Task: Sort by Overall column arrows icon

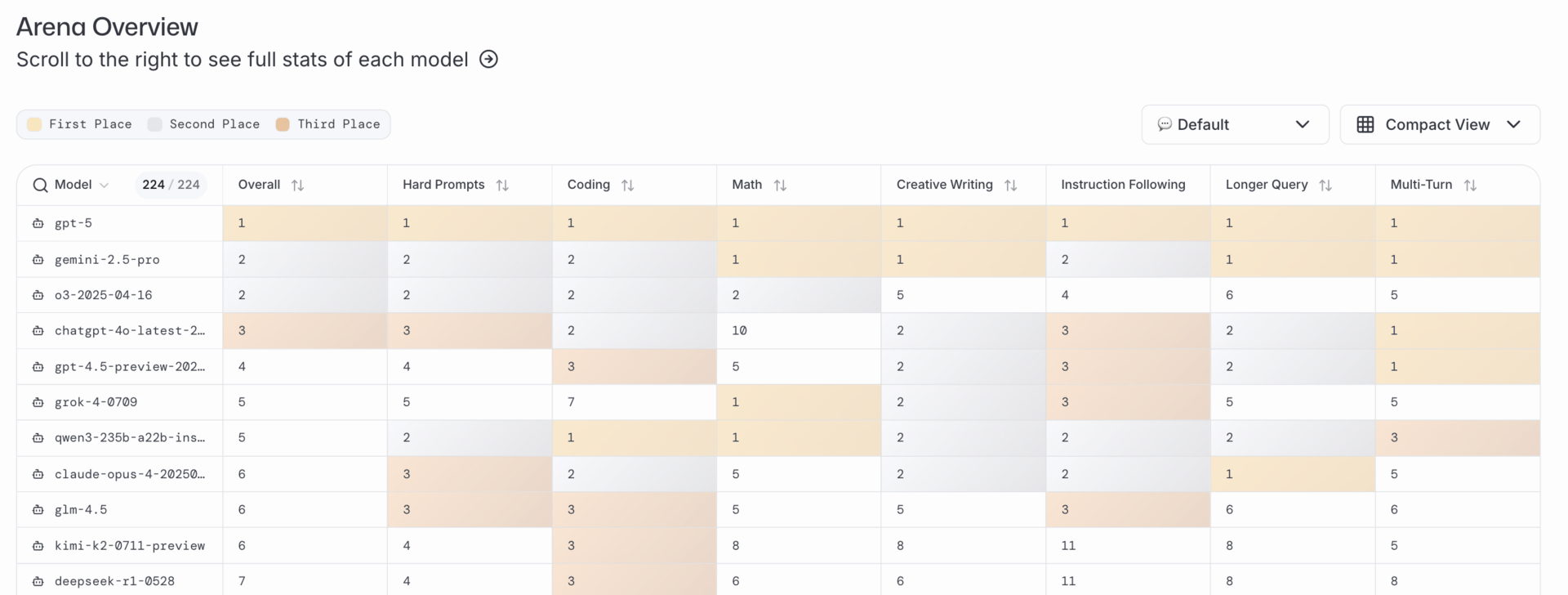Action: click(x=298, y=186)
